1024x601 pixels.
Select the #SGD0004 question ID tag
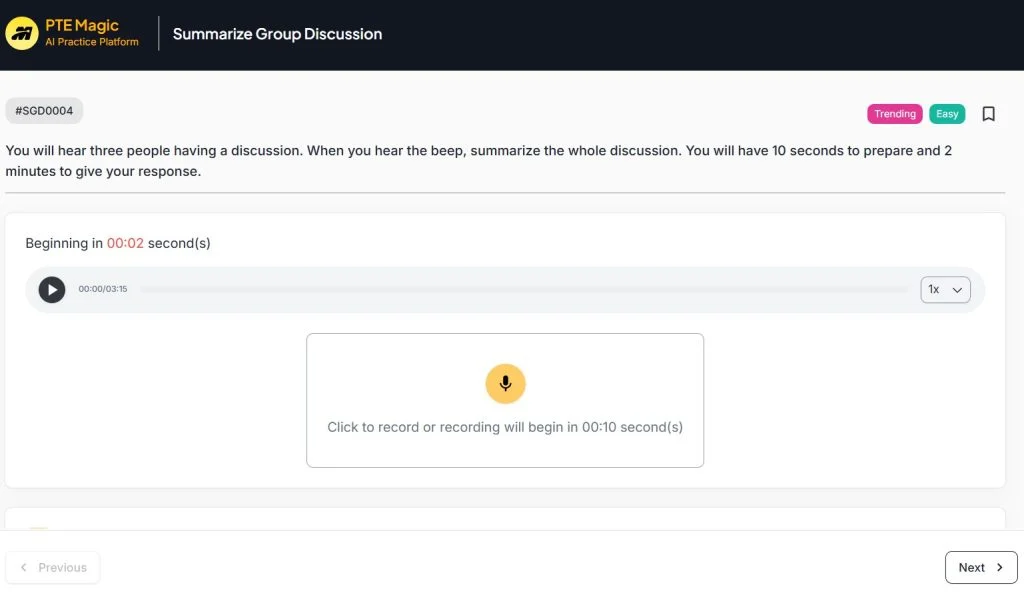(x=44, y=111)
